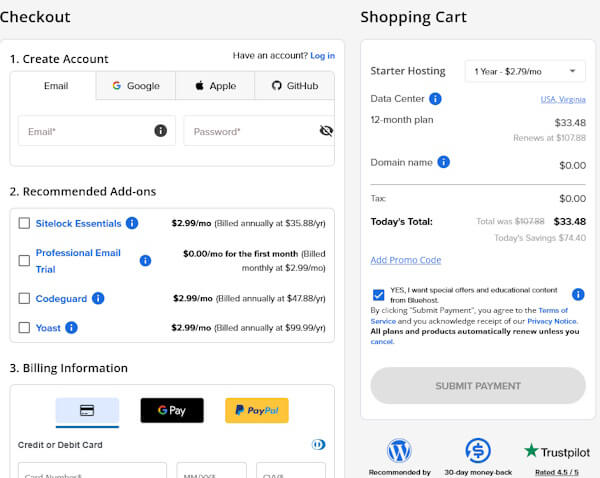Open the hosting plan term dropdown

525,71
